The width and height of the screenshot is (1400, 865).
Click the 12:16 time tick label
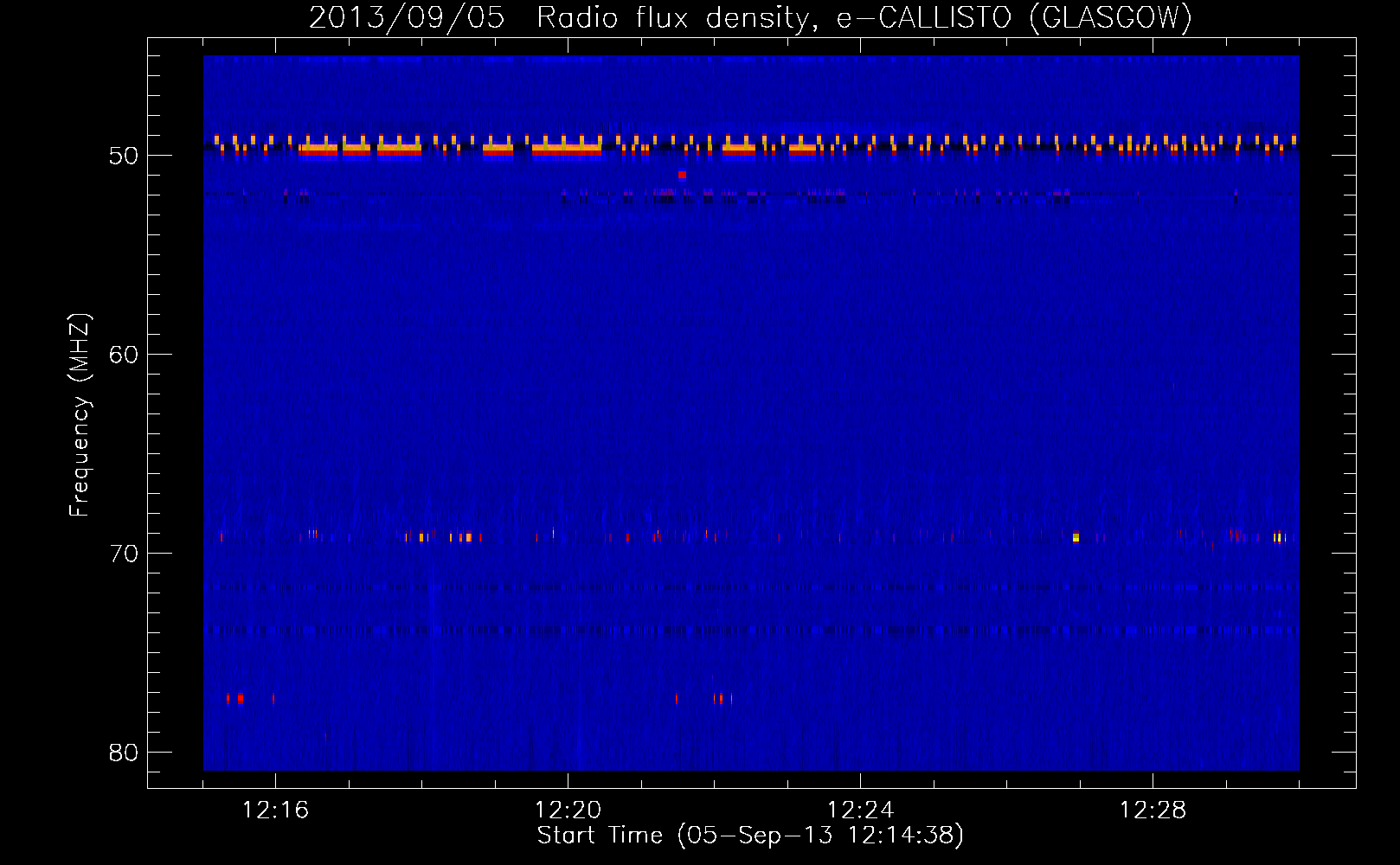click(x=275, y=811)
